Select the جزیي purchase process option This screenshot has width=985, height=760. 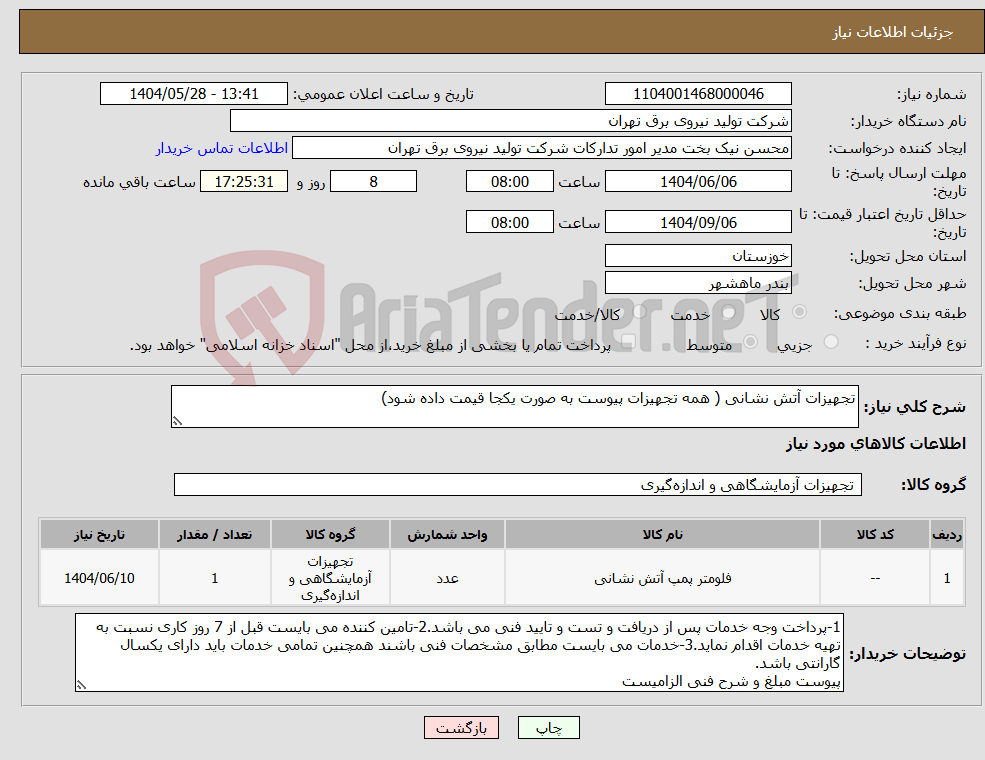pos(831,340)
